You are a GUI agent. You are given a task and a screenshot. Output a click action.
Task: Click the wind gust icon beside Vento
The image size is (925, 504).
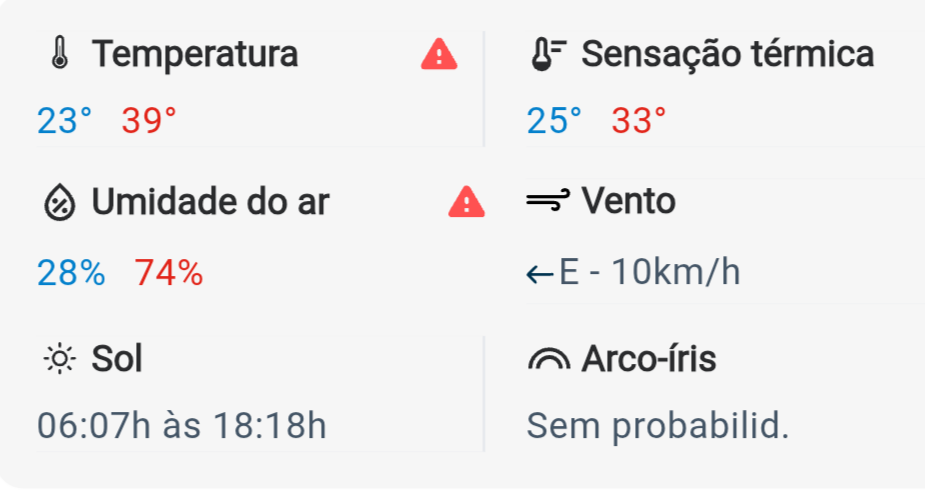[x=548, y=200]
